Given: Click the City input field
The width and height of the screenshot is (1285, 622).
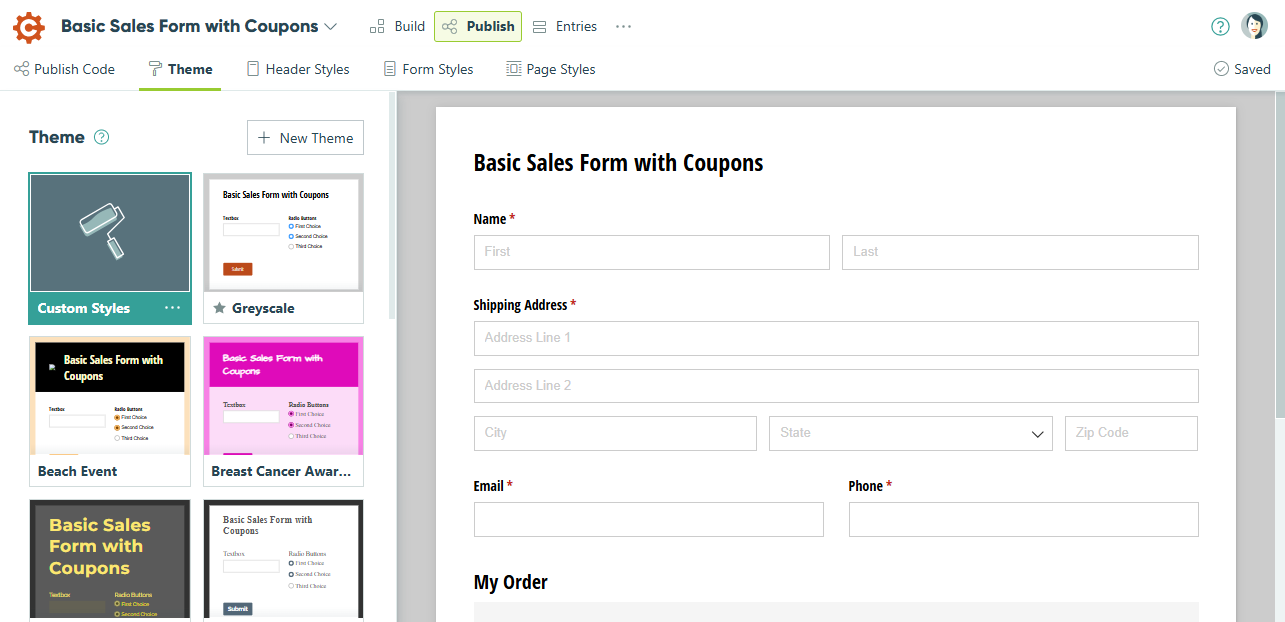Looking at the screenshot, I should pos(615,433).
